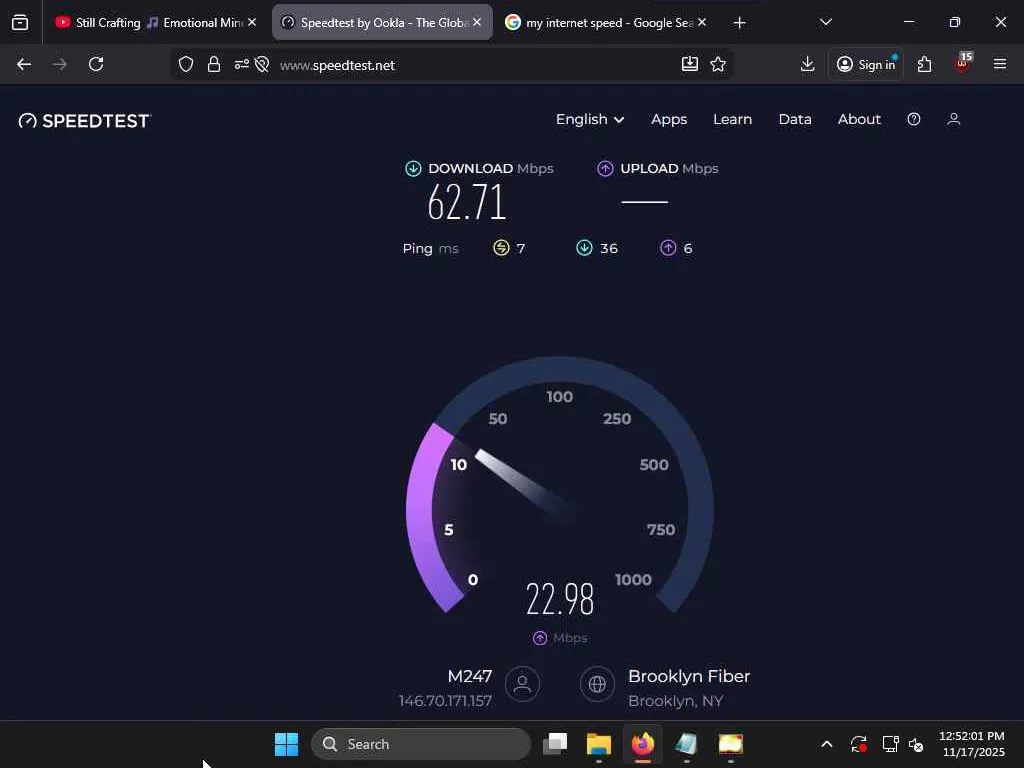Expand the list all tabs chevron
The height and width of the screenshot is (768, 1024).
[825, 22]
